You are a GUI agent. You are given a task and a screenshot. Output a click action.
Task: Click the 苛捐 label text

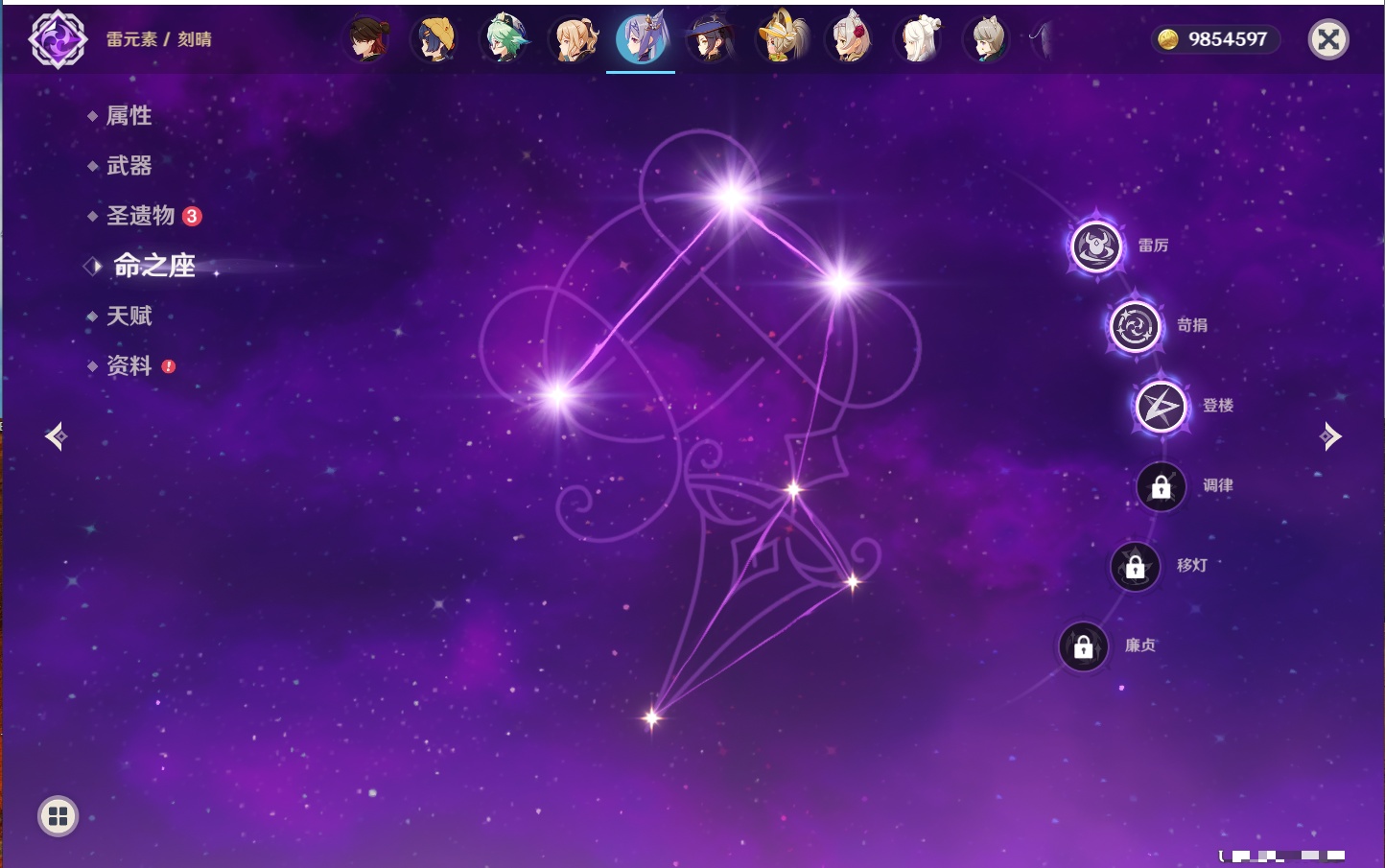coord(1192,325)
